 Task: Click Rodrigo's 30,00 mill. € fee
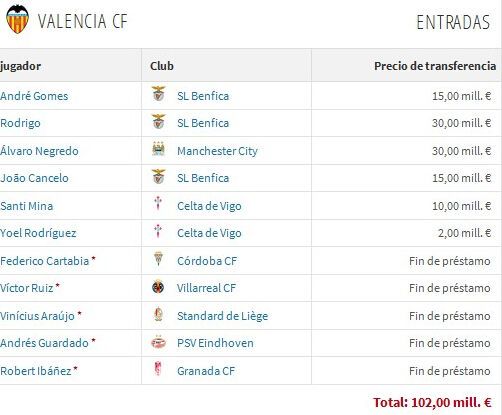click(x=461, y=123)
